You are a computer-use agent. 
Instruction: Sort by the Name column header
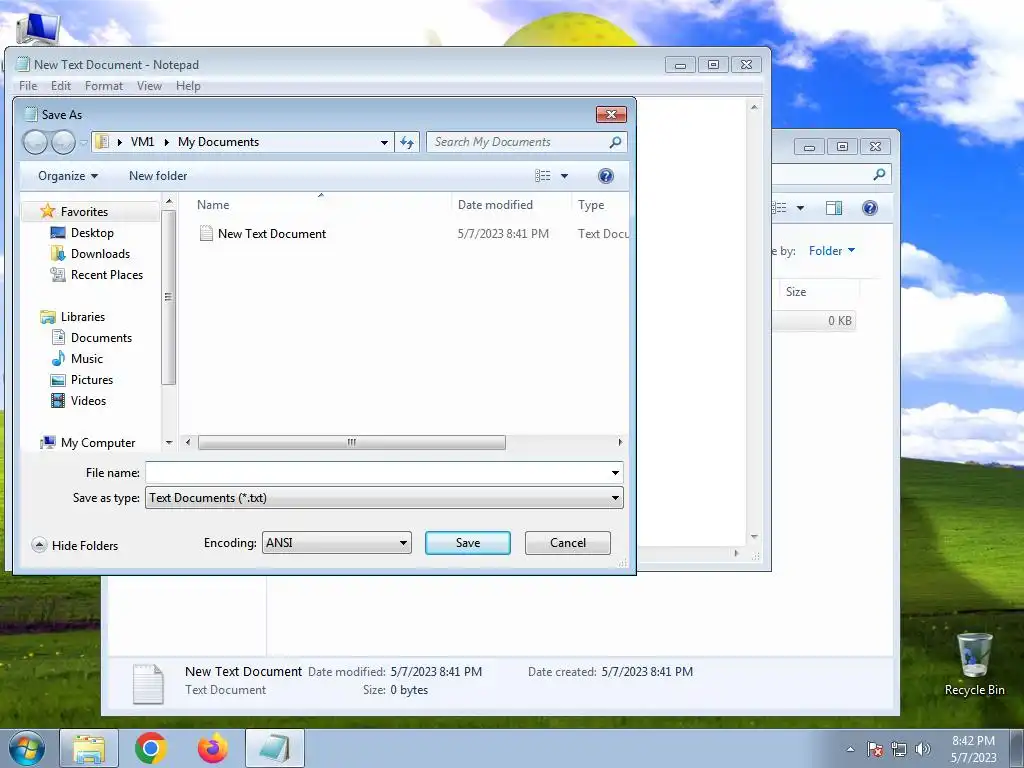[x=213, y=204]
